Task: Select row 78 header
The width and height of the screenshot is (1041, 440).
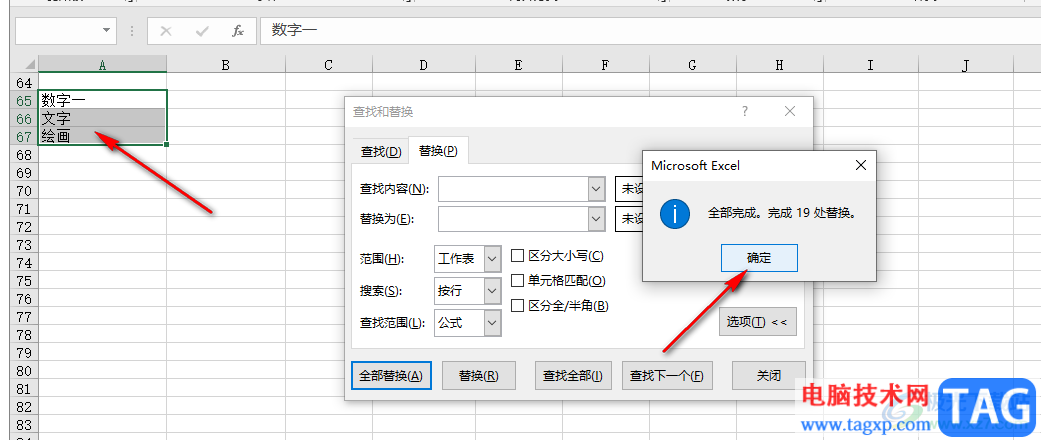Action: 24,335
